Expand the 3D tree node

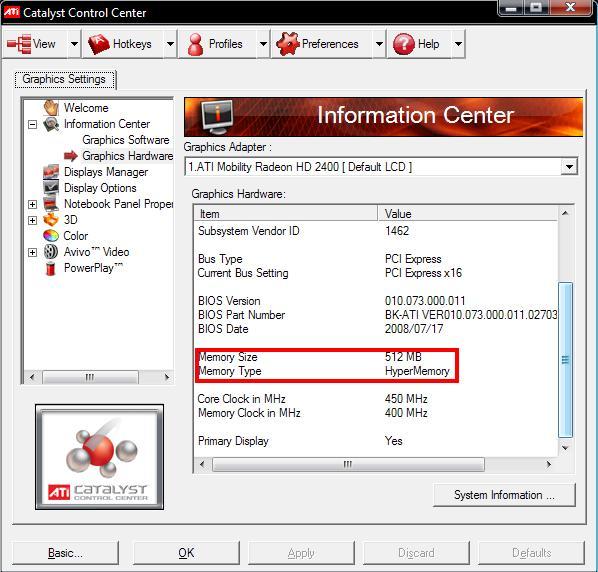pos(32,220)
